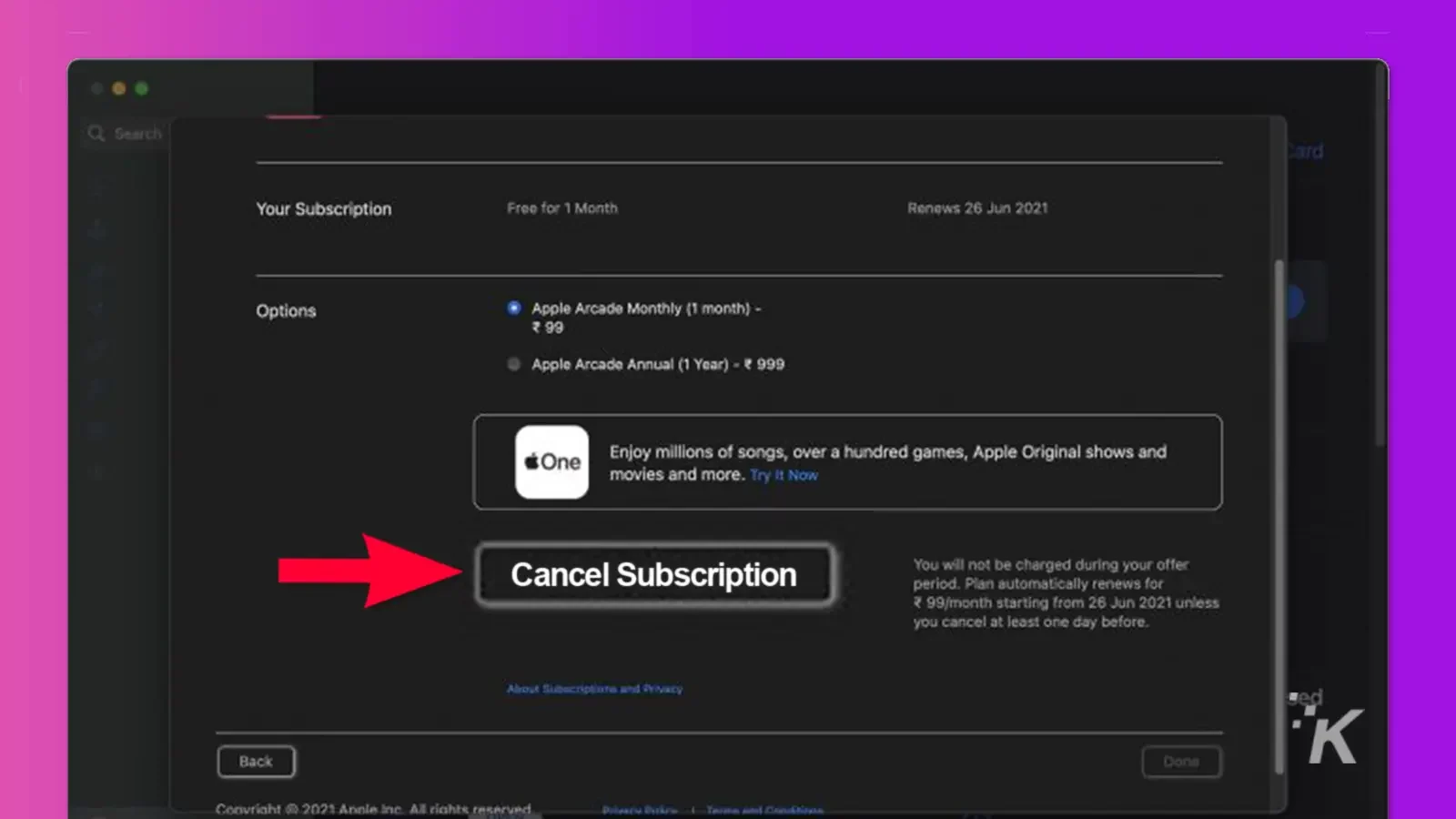Click the 'Free for 1 Month' text
1456x819 pixels.
pyautogui.click(x=562, y=208)
